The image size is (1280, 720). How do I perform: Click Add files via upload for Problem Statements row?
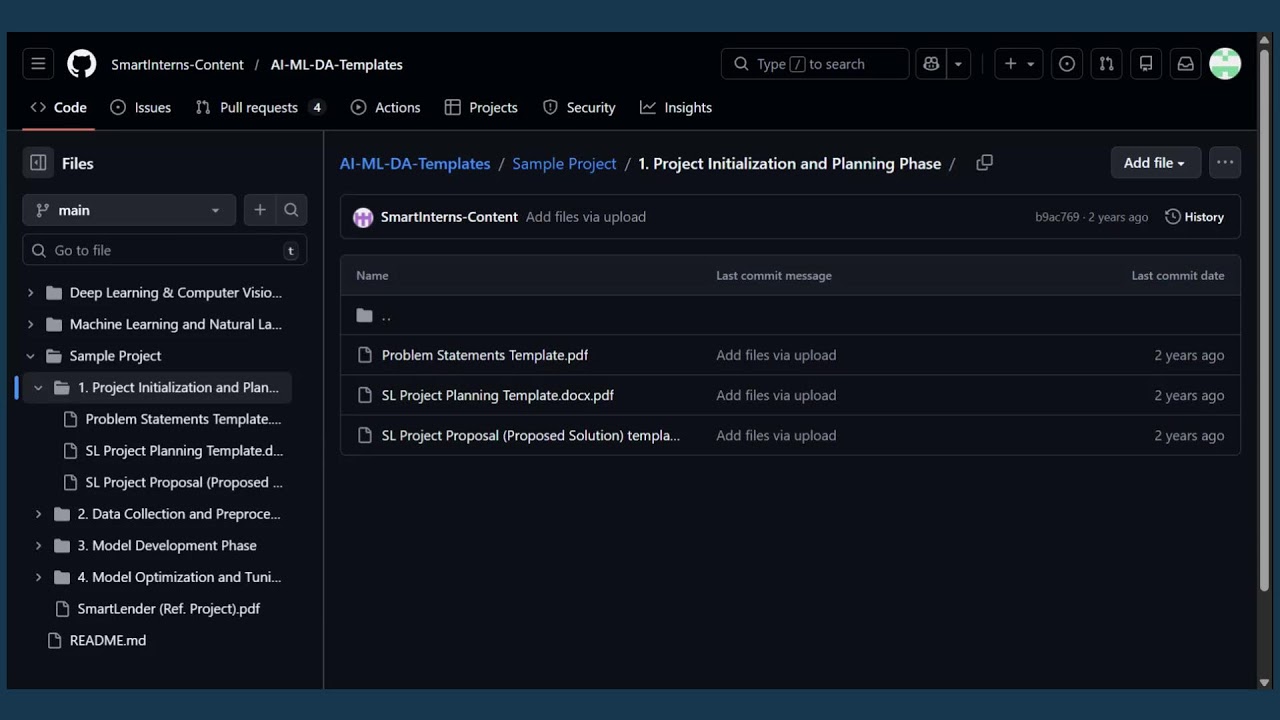pos(776,355)
